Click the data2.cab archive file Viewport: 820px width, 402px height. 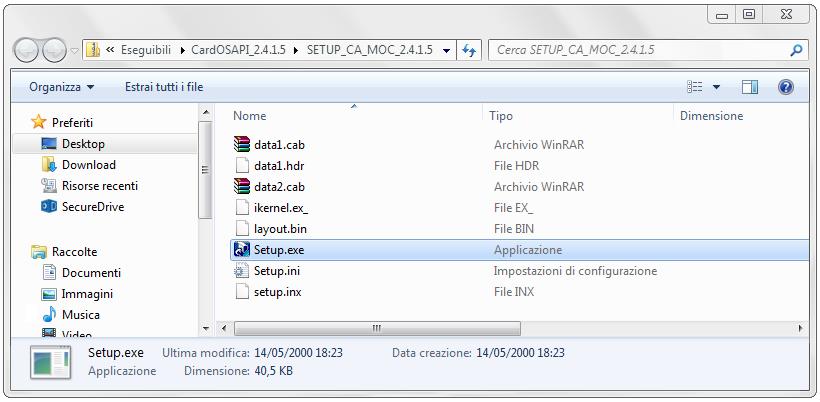click(278, 187)
